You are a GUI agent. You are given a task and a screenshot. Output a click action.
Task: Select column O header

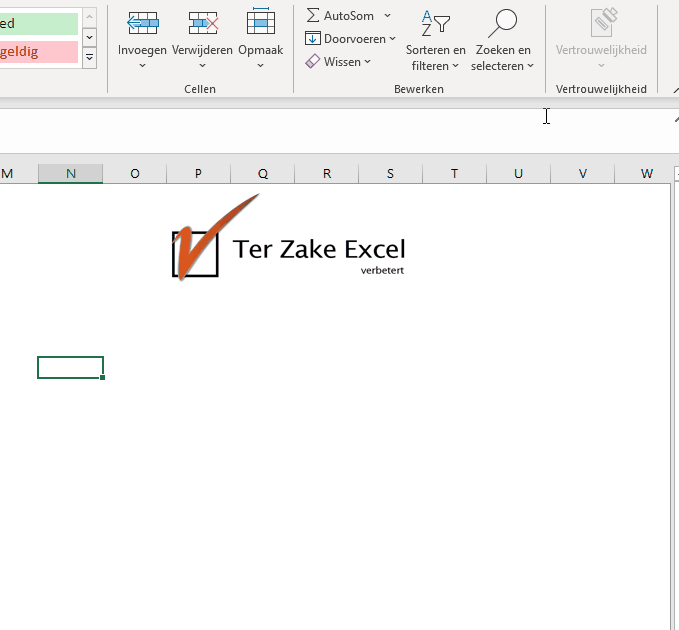(135, 174)
